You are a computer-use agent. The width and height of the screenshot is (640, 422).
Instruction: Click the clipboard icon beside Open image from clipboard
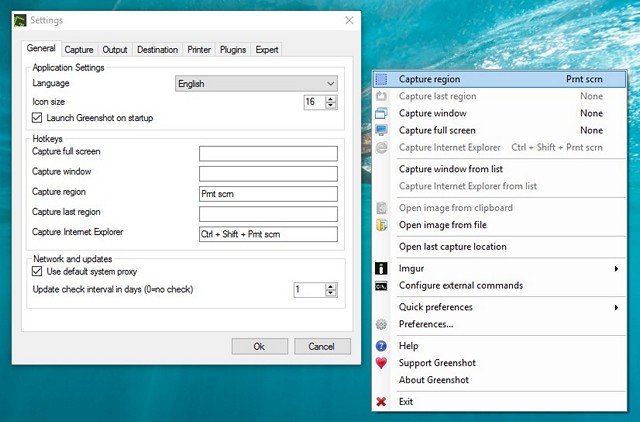[x=381, y=208]
